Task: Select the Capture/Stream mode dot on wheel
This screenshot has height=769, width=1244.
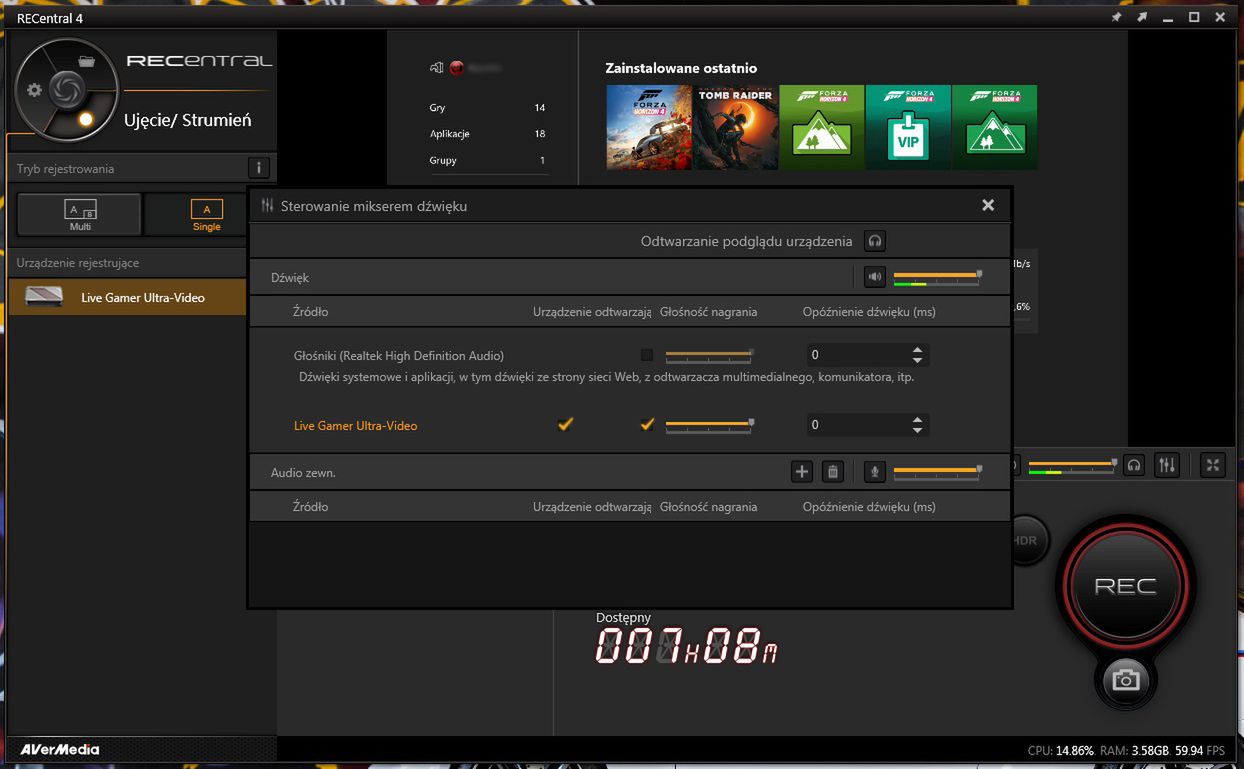Action: coord(86,119)
